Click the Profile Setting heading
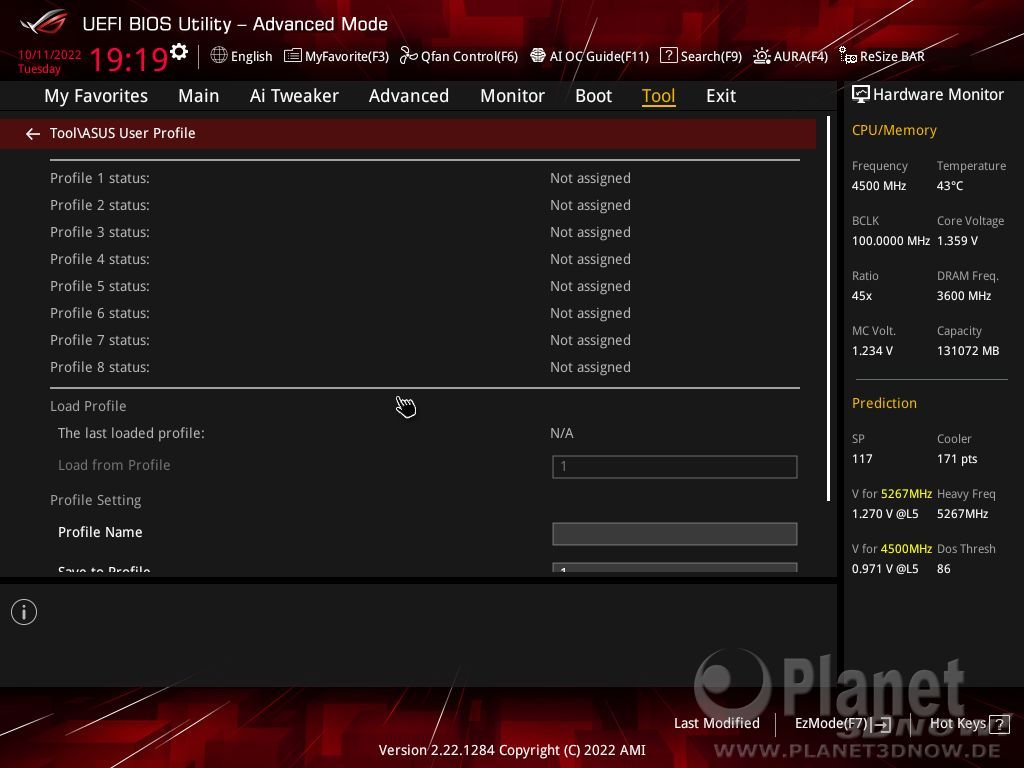 (x=95, y=500)
